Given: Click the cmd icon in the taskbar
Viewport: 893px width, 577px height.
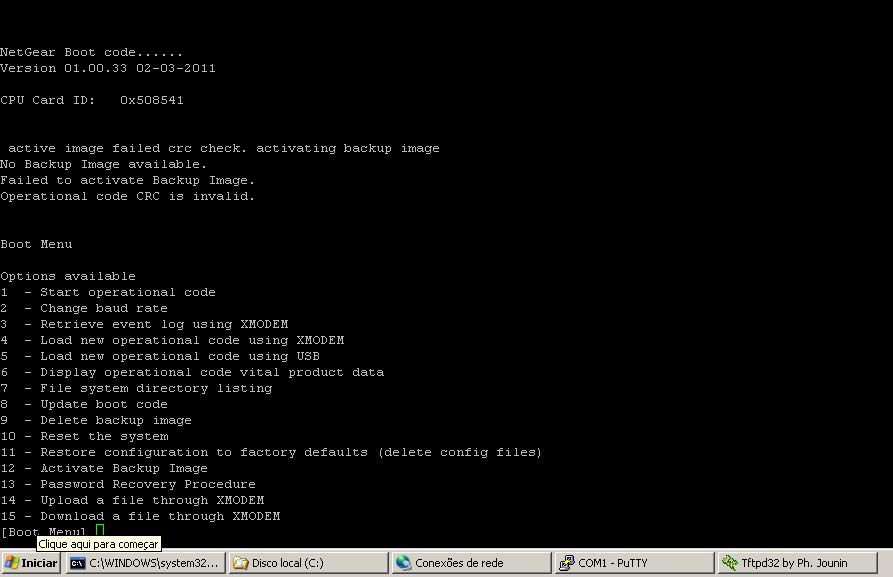Looking at the screenshot, I should point(77,563).
